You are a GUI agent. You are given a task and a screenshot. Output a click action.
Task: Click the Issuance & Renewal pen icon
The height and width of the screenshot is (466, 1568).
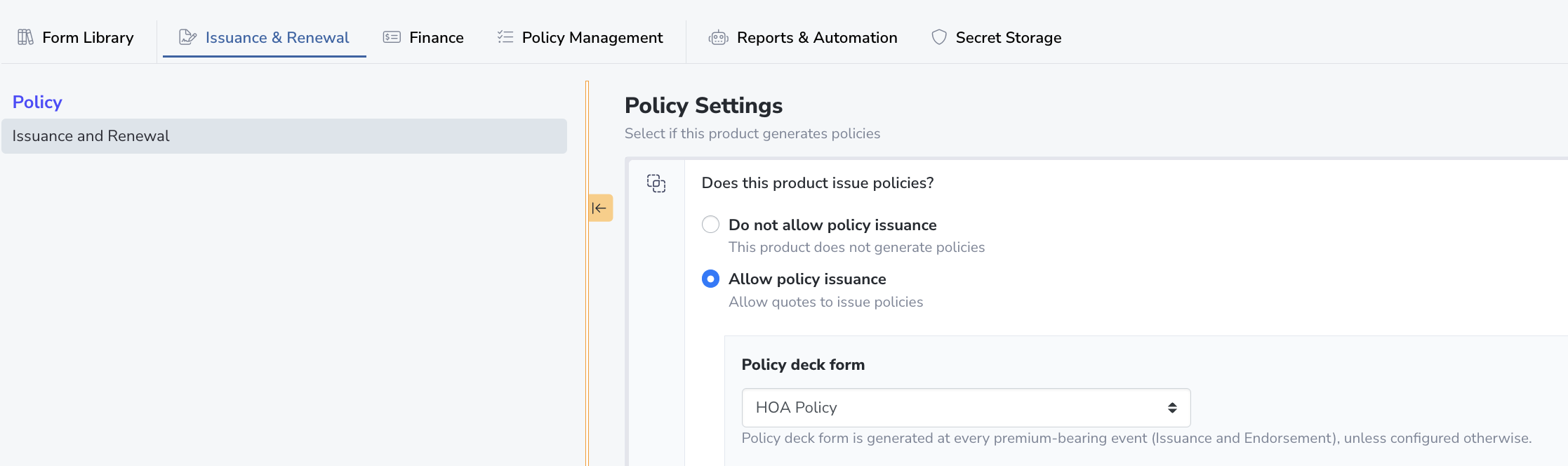(x=187, y=37)
